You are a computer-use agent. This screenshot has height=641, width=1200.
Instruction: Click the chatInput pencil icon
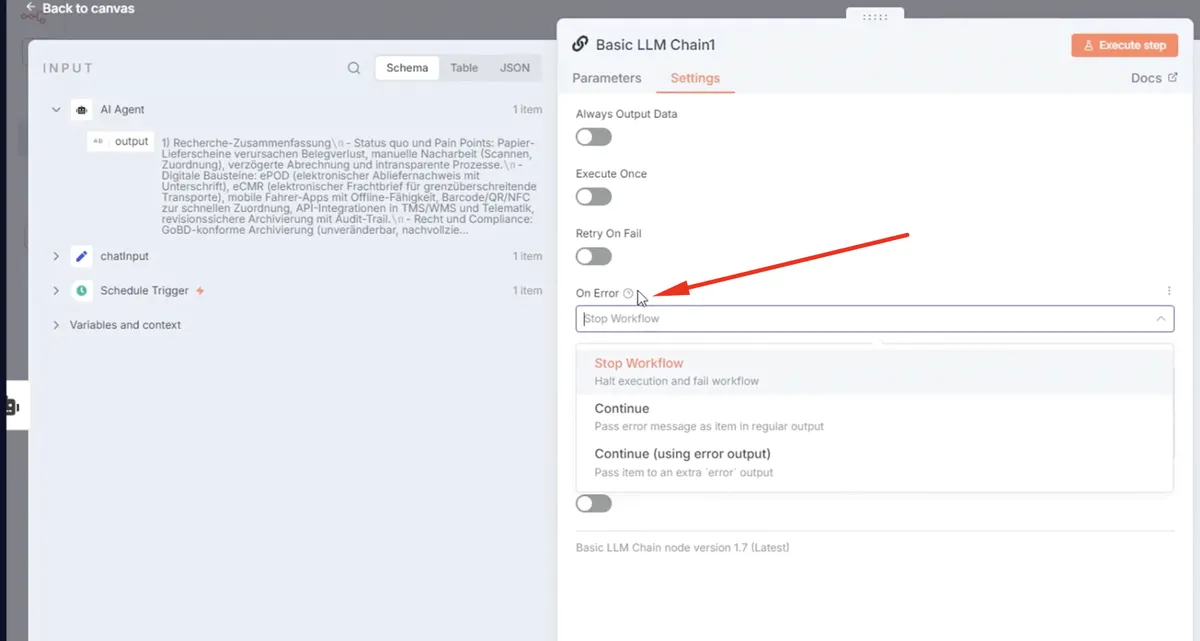pos(81,256)
